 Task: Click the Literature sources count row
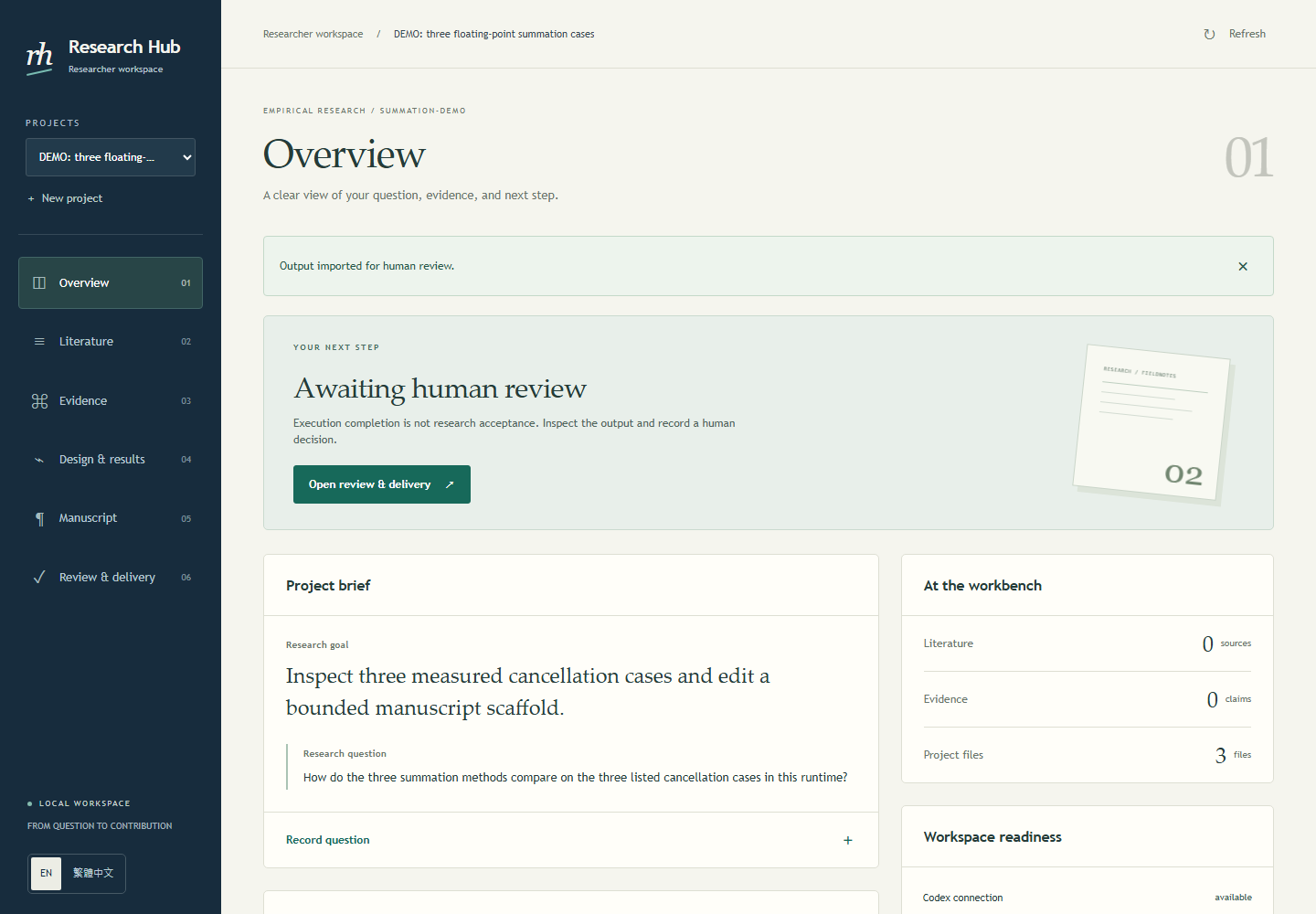[x=1088, y=643]
